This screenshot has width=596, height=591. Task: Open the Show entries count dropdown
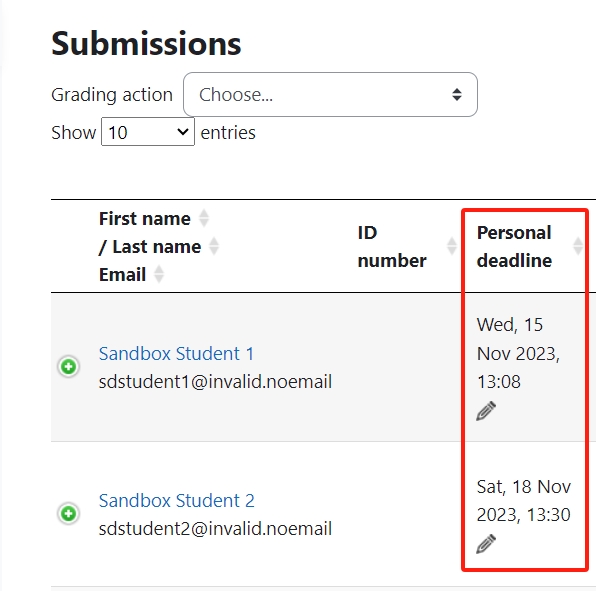148,132
